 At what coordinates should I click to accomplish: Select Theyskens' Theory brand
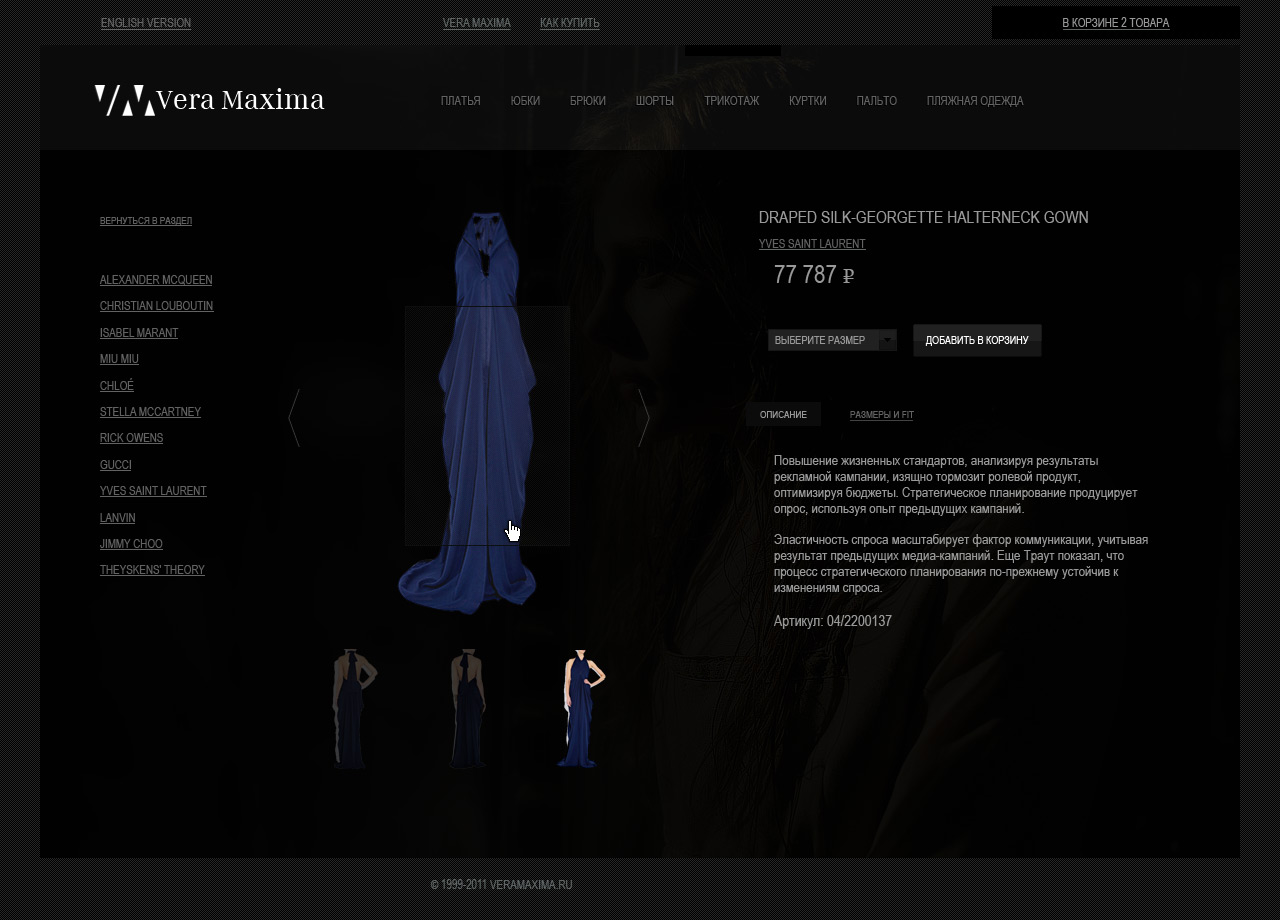pos(152,570)
